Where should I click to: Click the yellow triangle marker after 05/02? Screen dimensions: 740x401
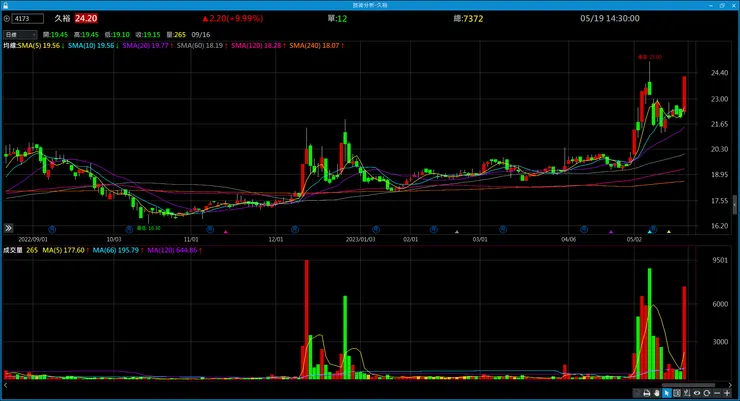coord(669,232)
